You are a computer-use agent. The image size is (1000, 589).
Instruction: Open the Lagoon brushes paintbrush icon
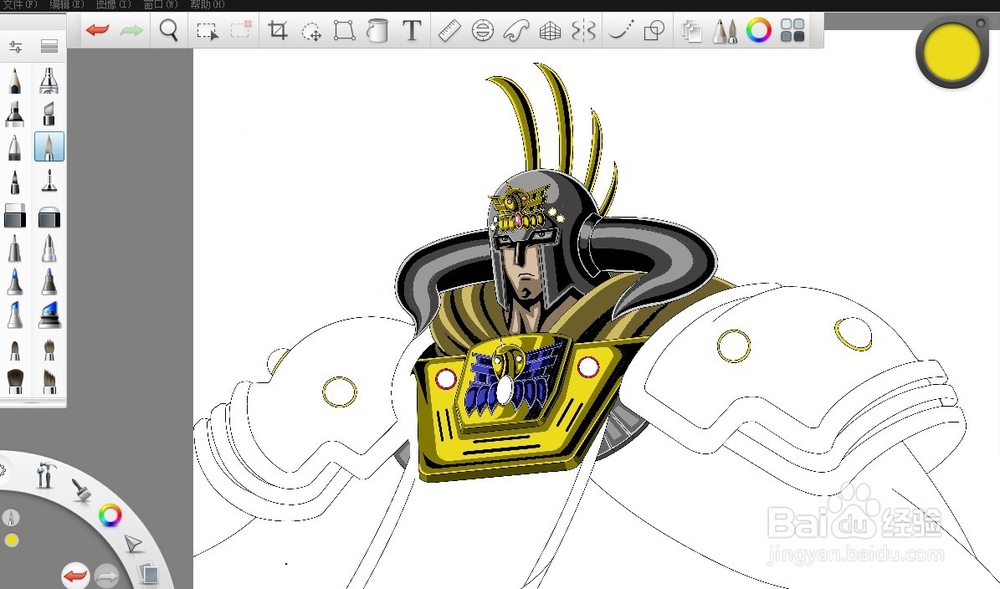tap(81, 490)
